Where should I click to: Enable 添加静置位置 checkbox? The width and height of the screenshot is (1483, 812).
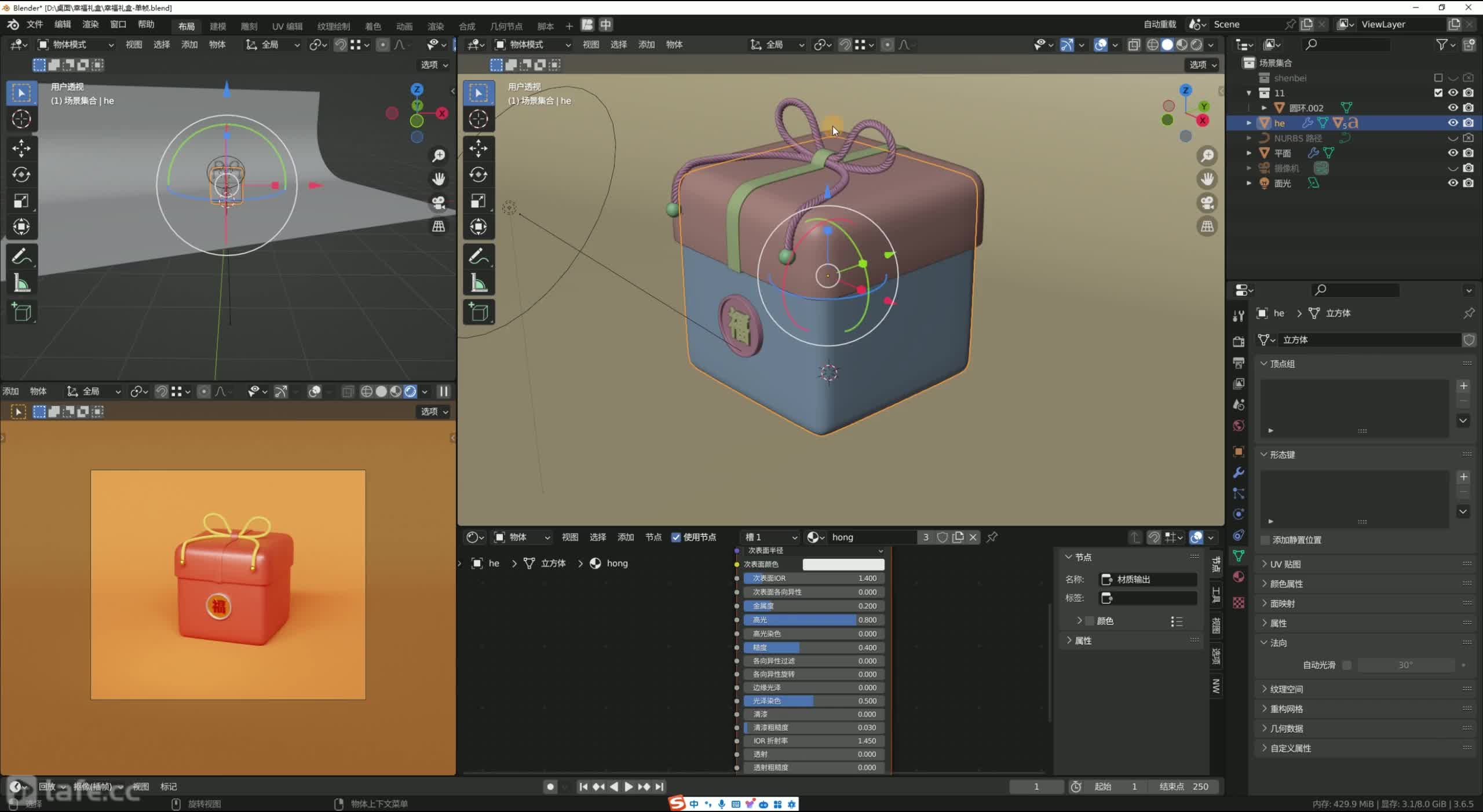point(1265,540)
